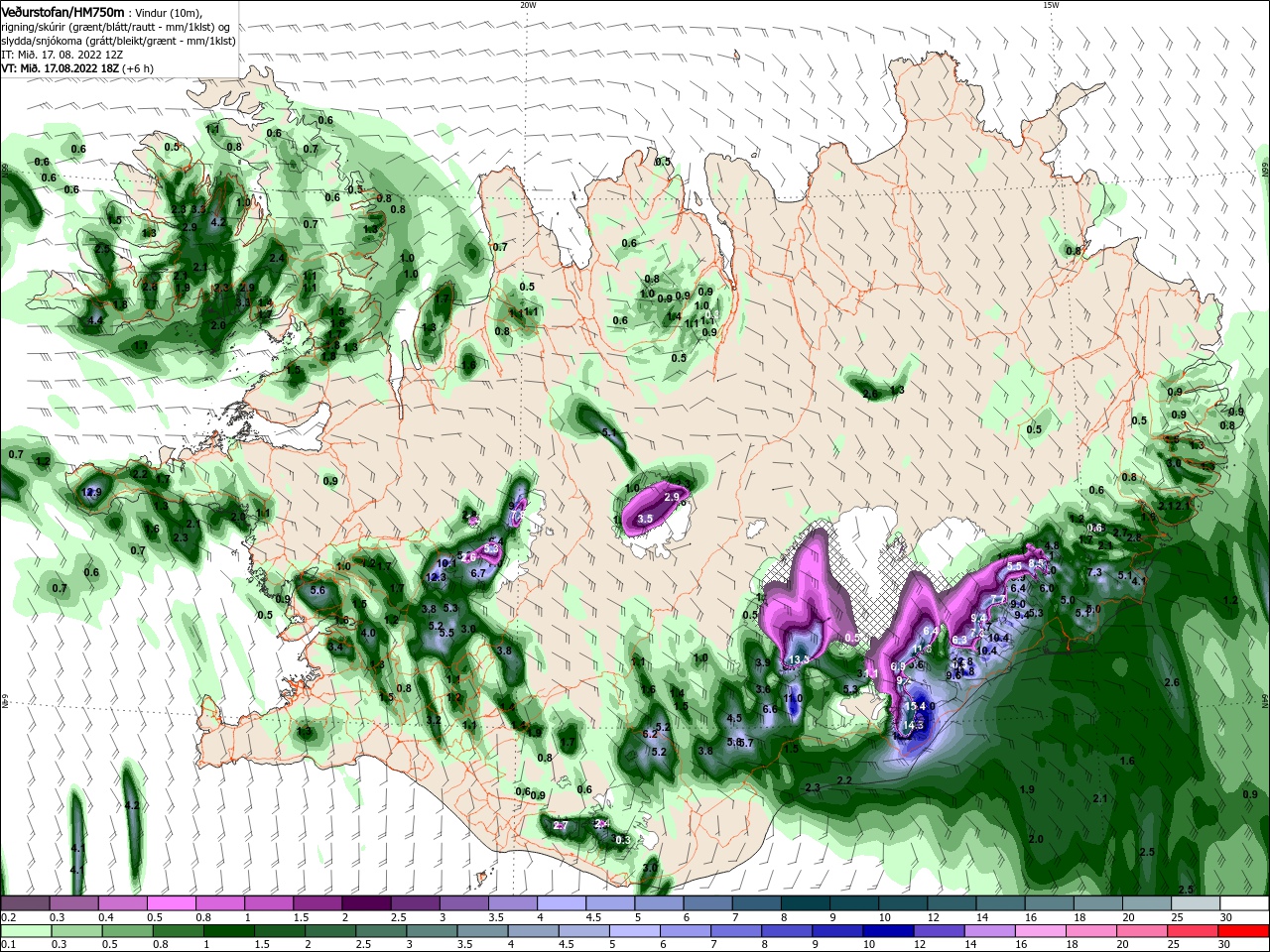Click the 7.3 precipitation value
The height and width of the screenshot is (952, 1270).
(1095, 572)
